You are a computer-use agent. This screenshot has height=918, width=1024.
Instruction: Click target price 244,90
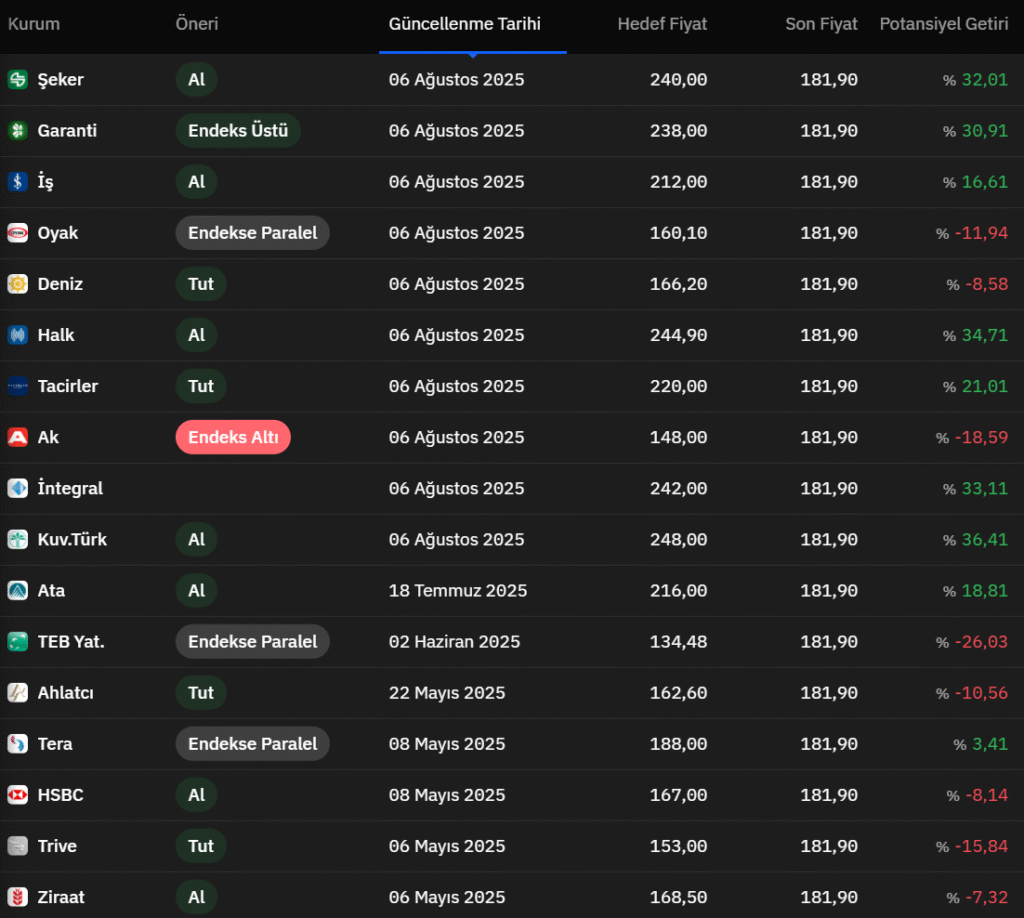[679, 335]
